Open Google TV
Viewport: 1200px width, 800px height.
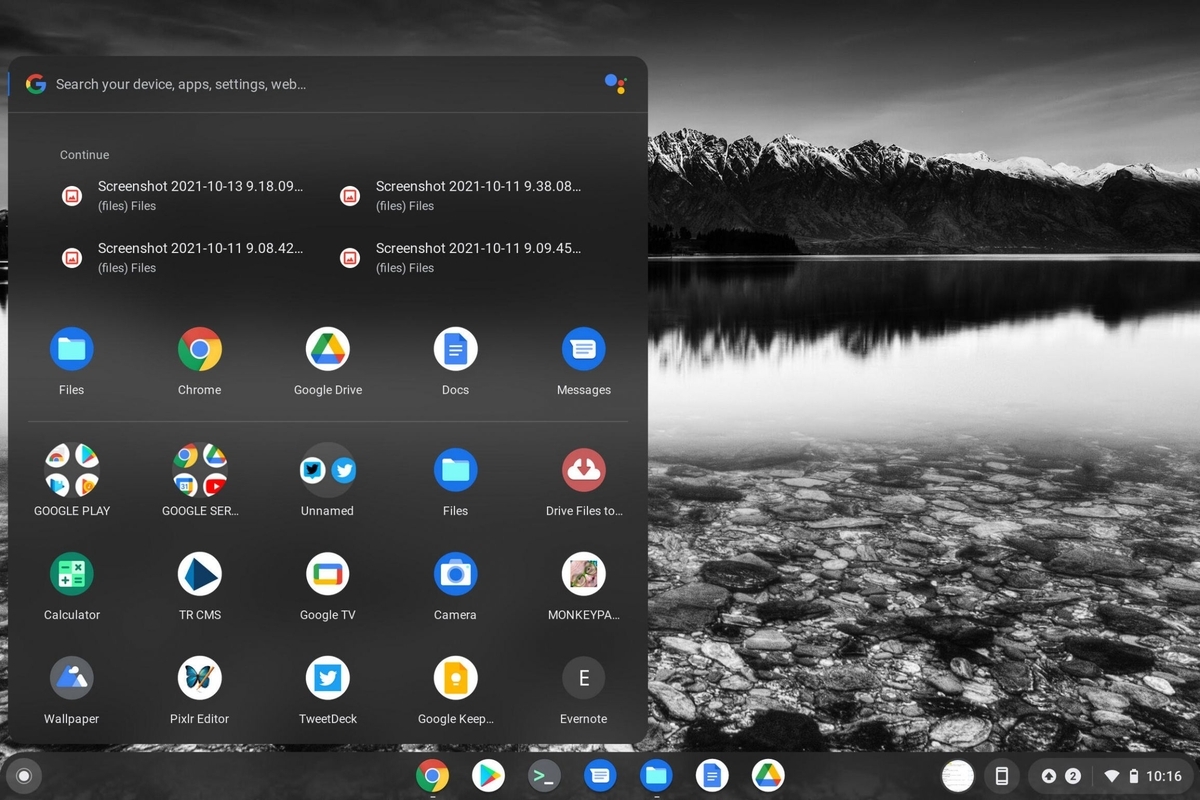click(x=328, y=574)
